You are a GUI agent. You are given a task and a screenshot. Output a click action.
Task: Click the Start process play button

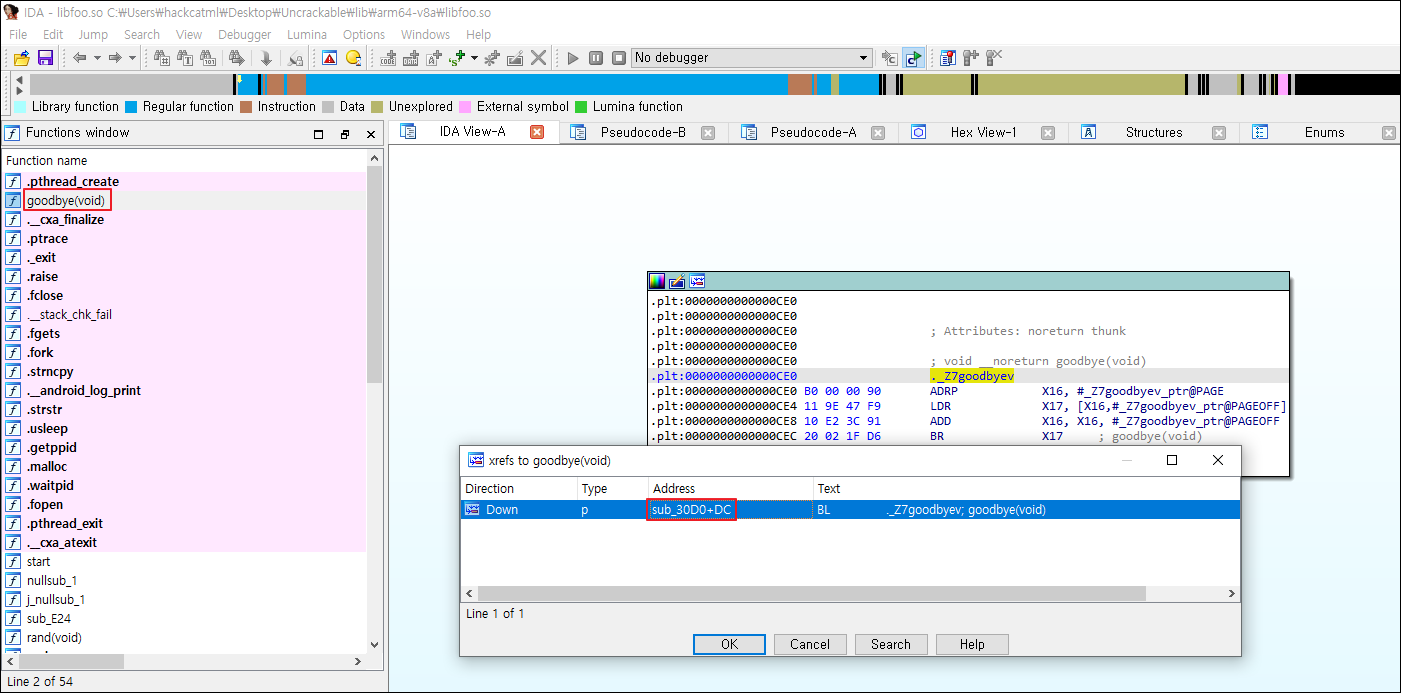(573, 58)
